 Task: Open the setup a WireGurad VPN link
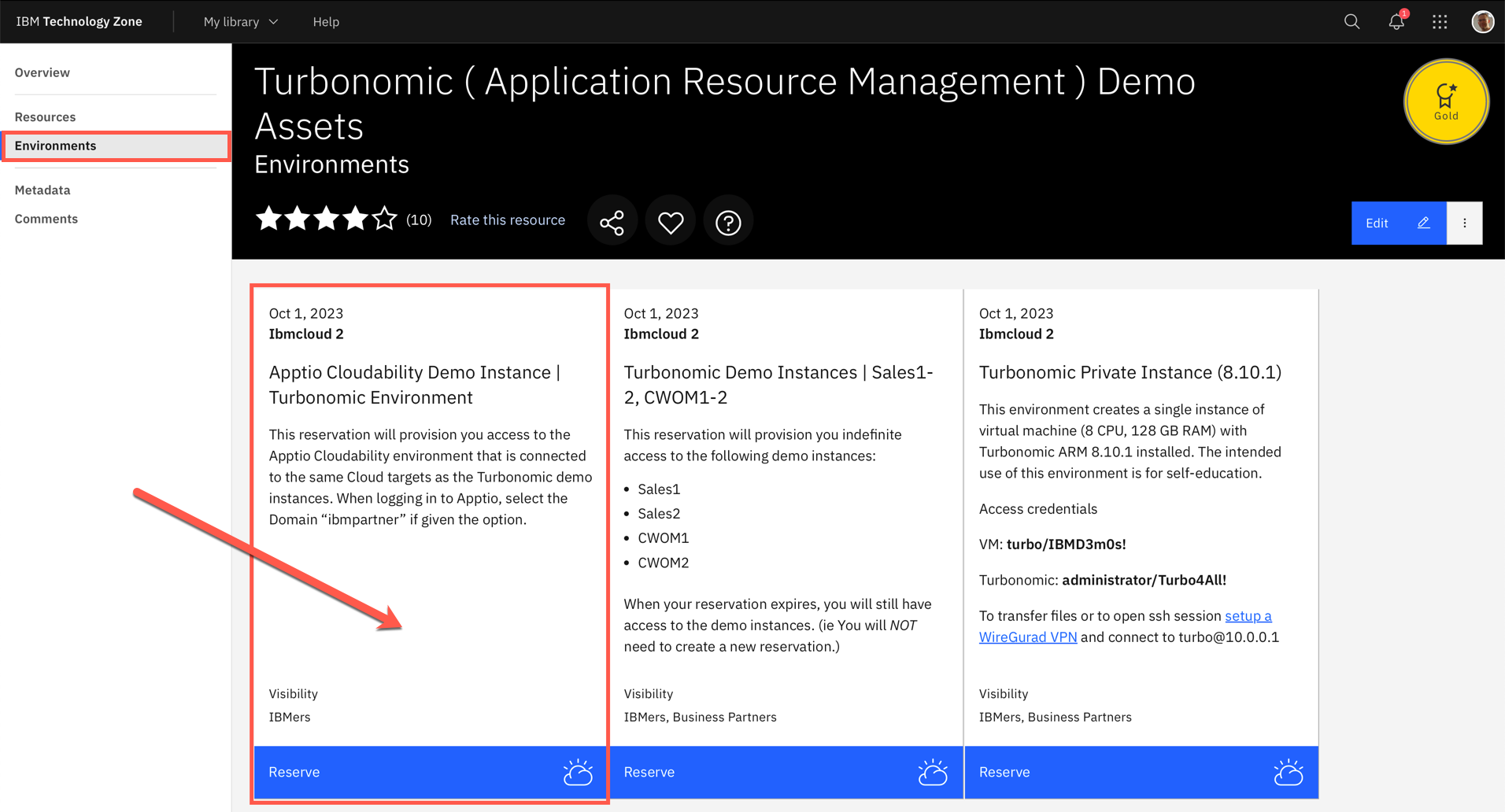[1126, 626]
